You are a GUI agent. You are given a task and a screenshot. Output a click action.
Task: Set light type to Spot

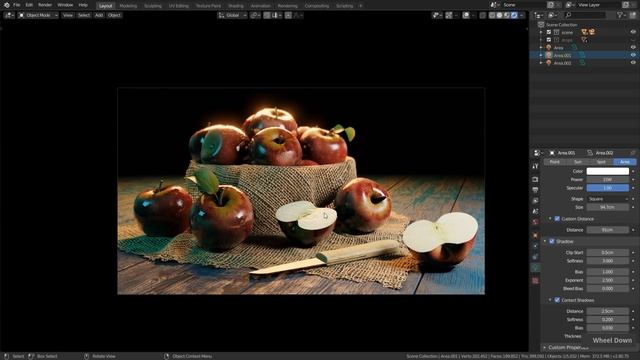tap(601, 162)
